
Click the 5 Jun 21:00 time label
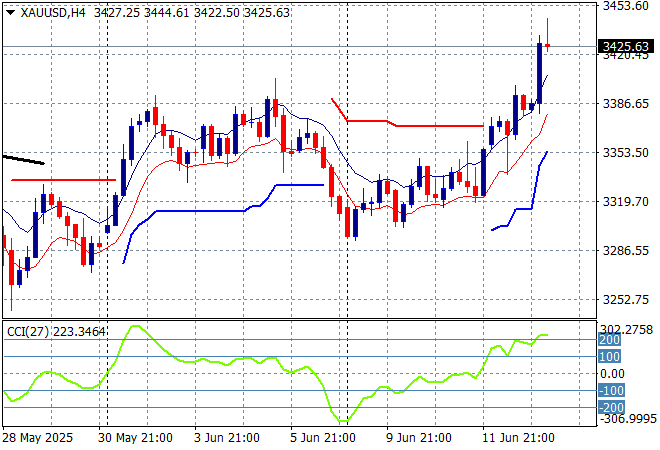[x=323, y=438]
